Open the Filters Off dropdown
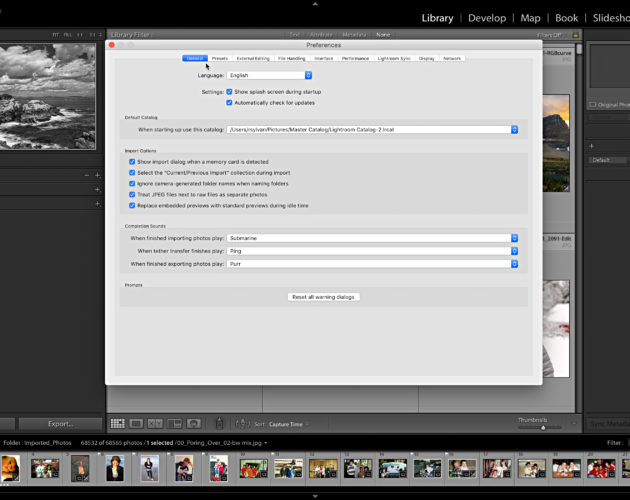The image size is (630, 500). (552, 35)
